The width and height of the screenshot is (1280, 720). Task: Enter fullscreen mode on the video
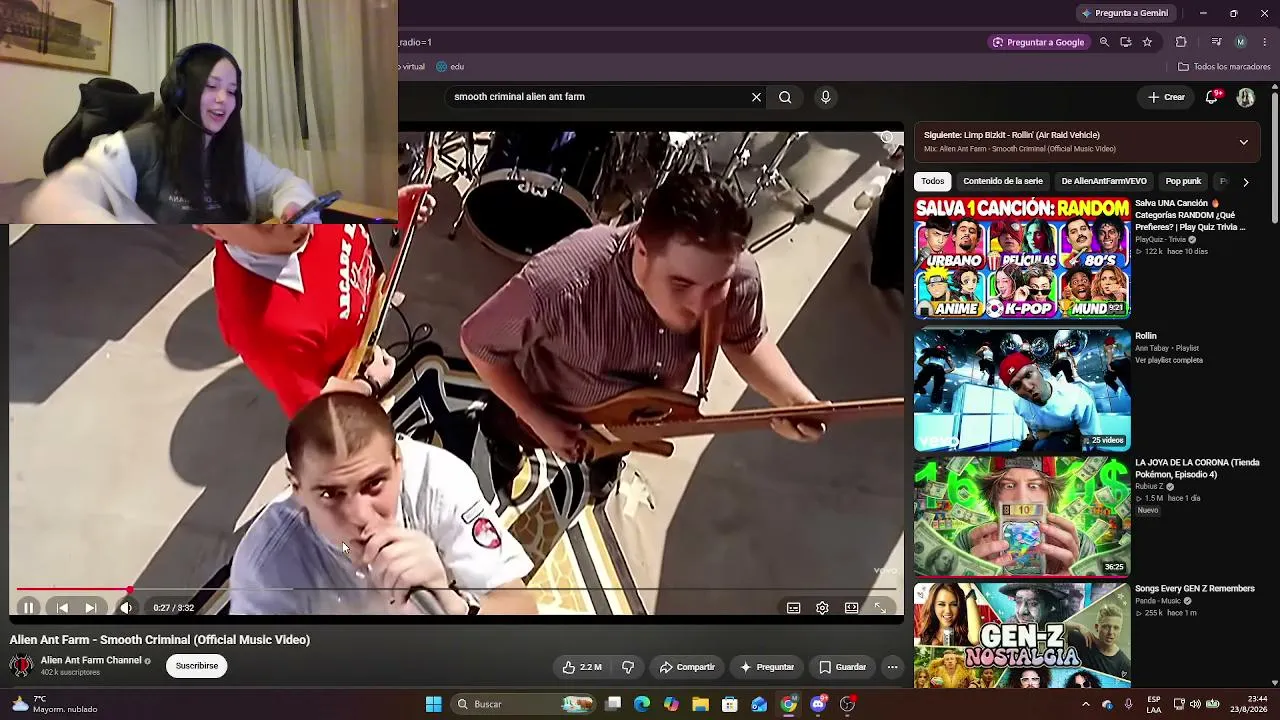[x=880, y=607]
